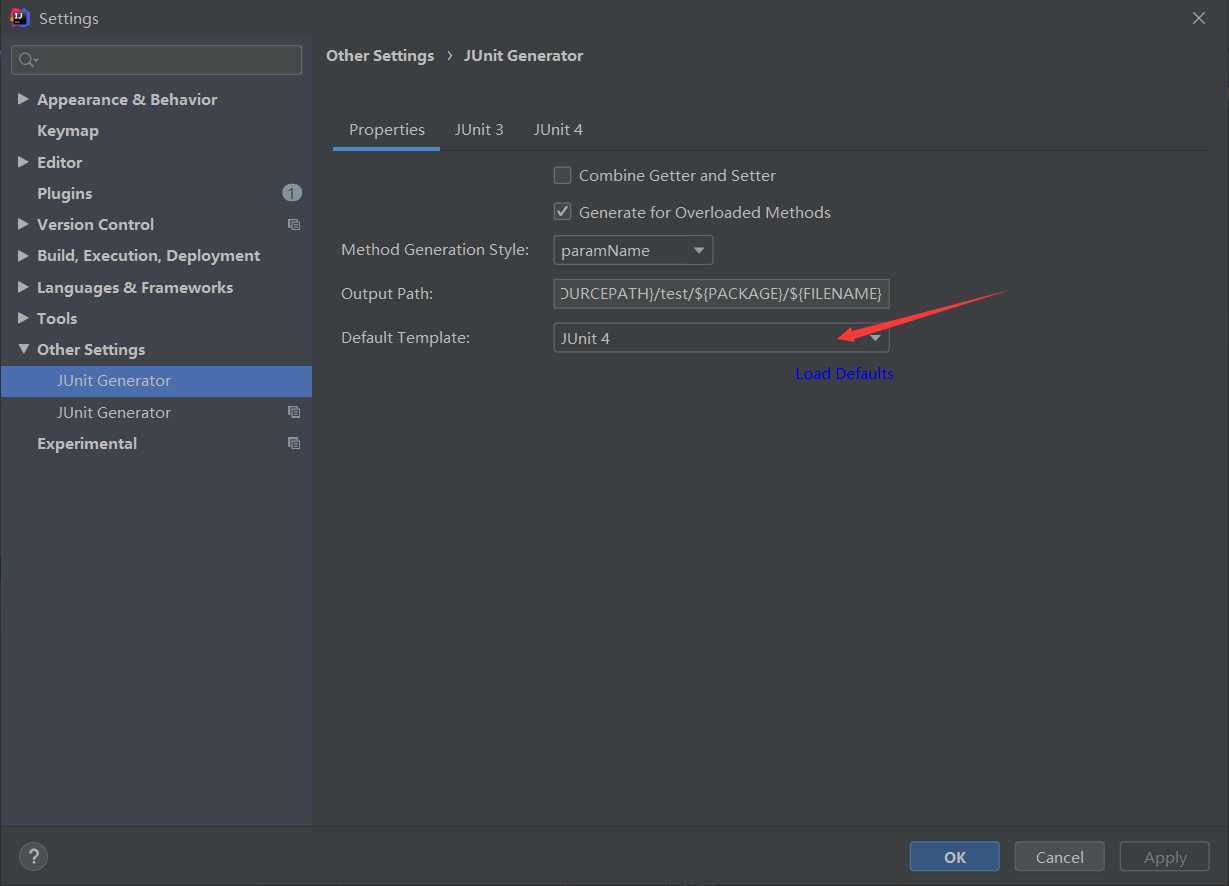The width and height of the screenshot is (1229, 886).
Task: Open the Default Template dropdown
Action: click(x=721, y=338)
